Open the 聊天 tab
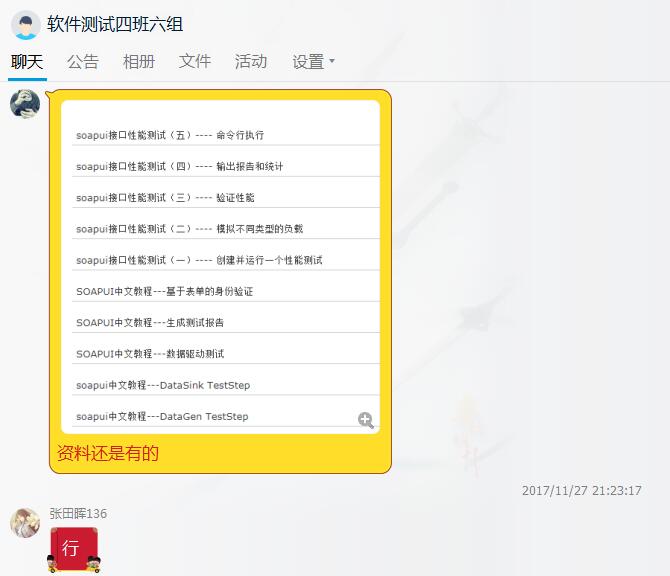The image size is (670, 576). [27, 62]
